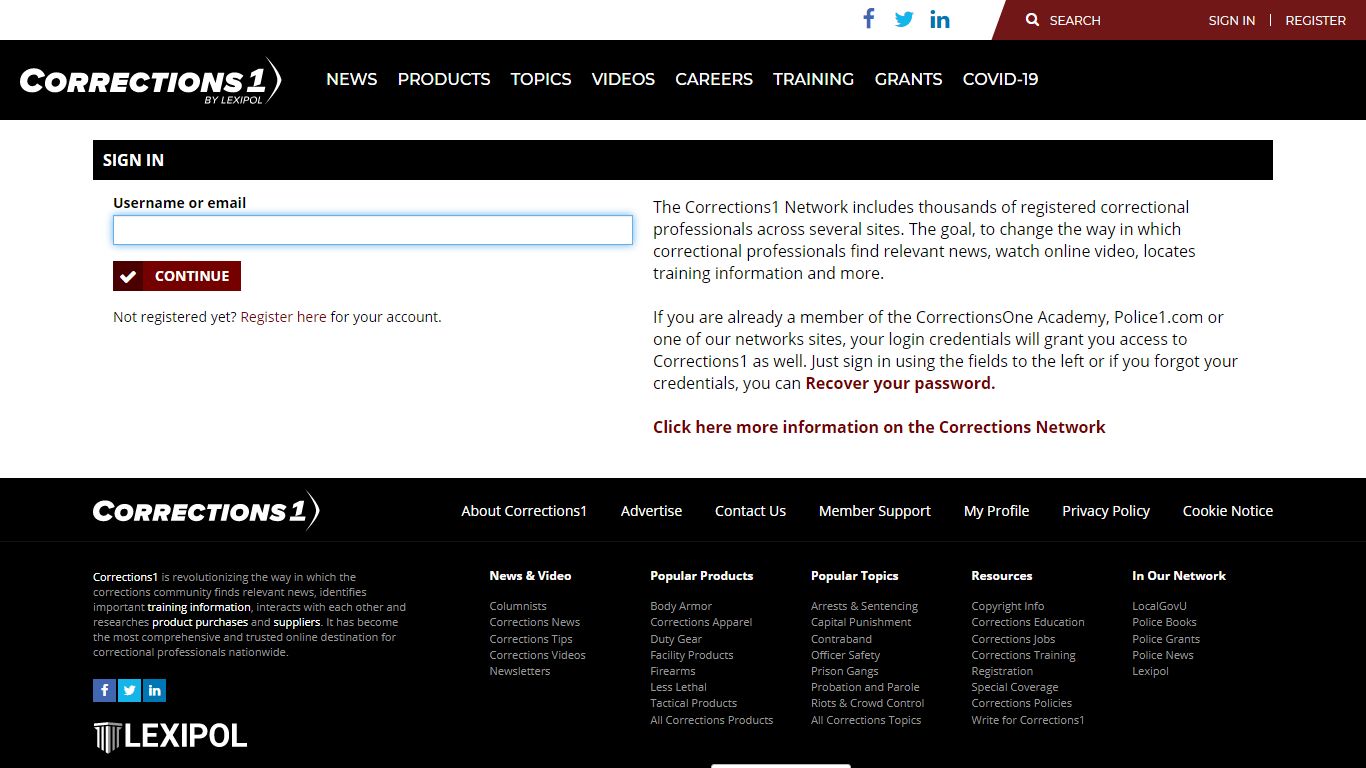This screenshot has height=768, width=1366.
Task: Open Contraband topic link
Action: pos(842,639)
